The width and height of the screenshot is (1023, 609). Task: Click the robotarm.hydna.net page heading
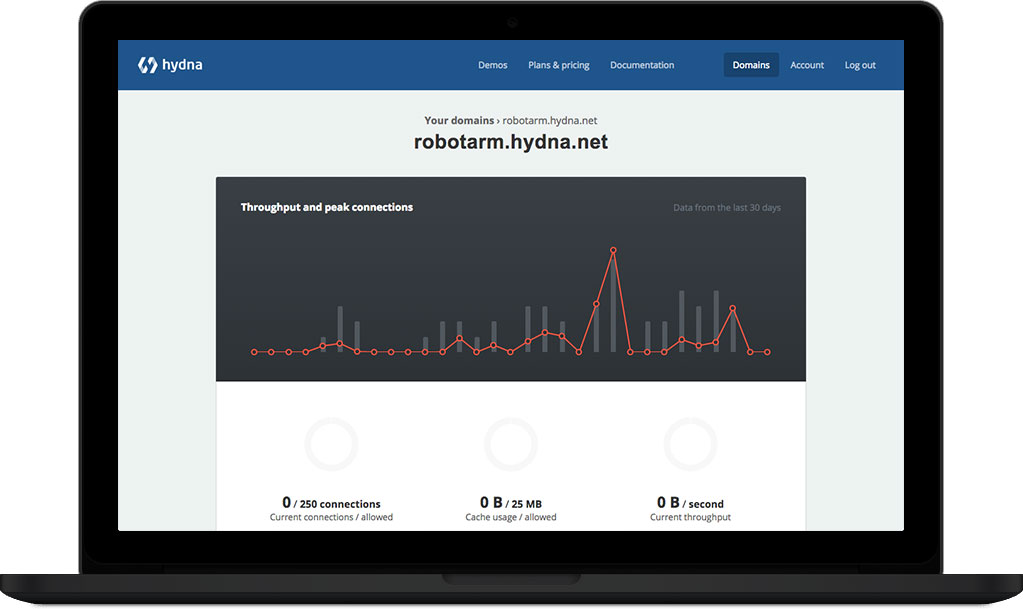click(x=511, y=142)
